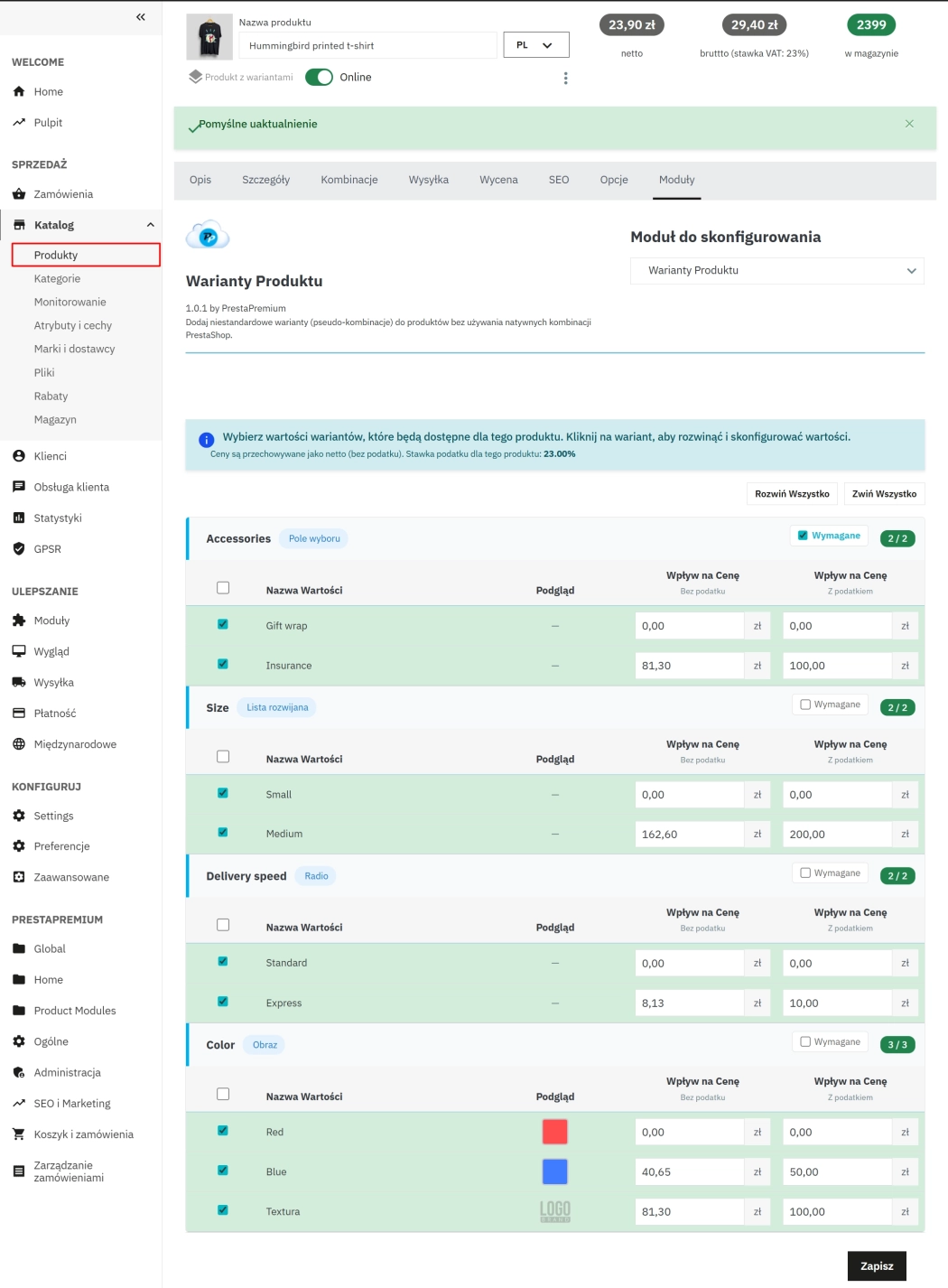Click the Blue color preview swatch

[x=555, y=1171]
